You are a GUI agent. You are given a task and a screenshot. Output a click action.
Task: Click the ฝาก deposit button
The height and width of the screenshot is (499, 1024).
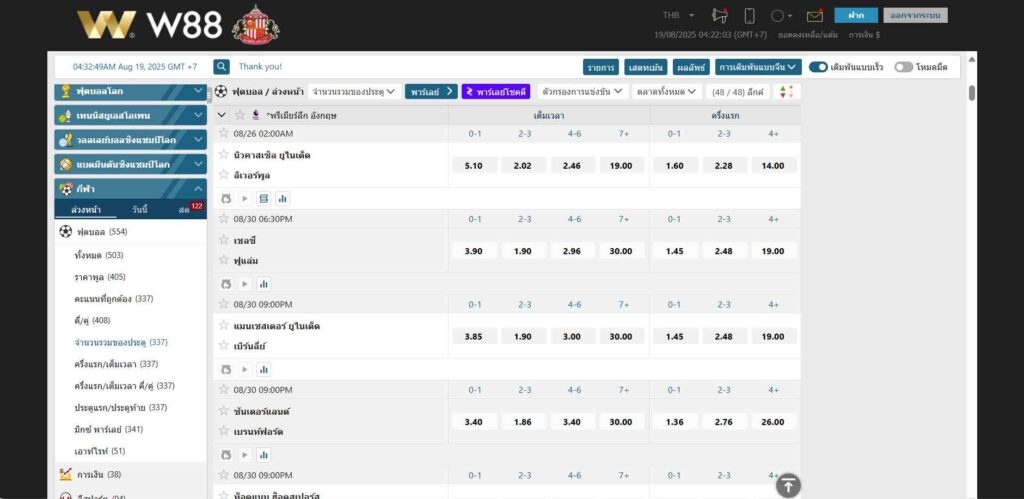point(856,15)
